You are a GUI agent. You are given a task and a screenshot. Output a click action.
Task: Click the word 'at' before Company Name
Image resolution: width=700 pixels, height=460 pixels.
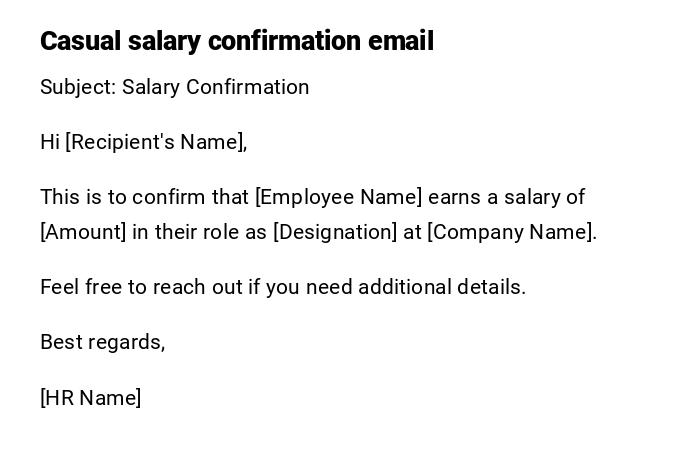(412, 232)
